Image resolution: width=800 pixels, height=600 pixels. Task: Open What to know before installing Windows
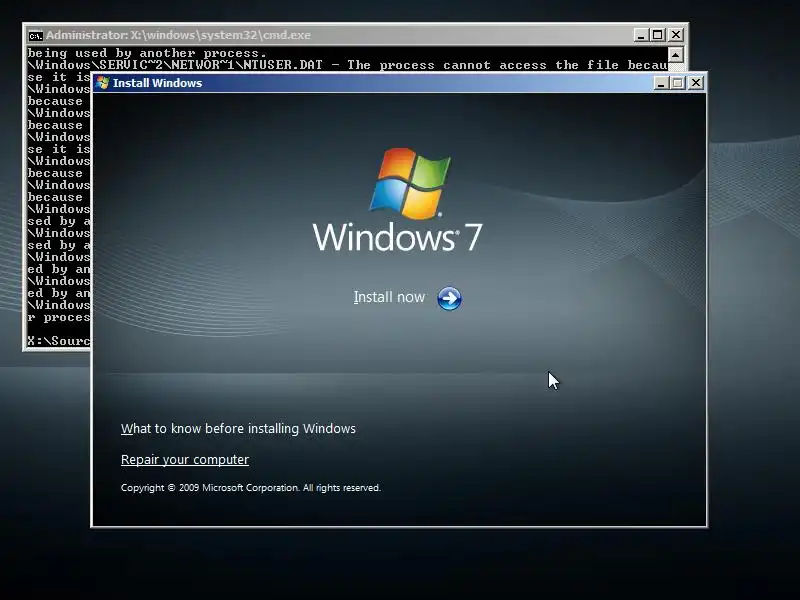click(238, 429)
